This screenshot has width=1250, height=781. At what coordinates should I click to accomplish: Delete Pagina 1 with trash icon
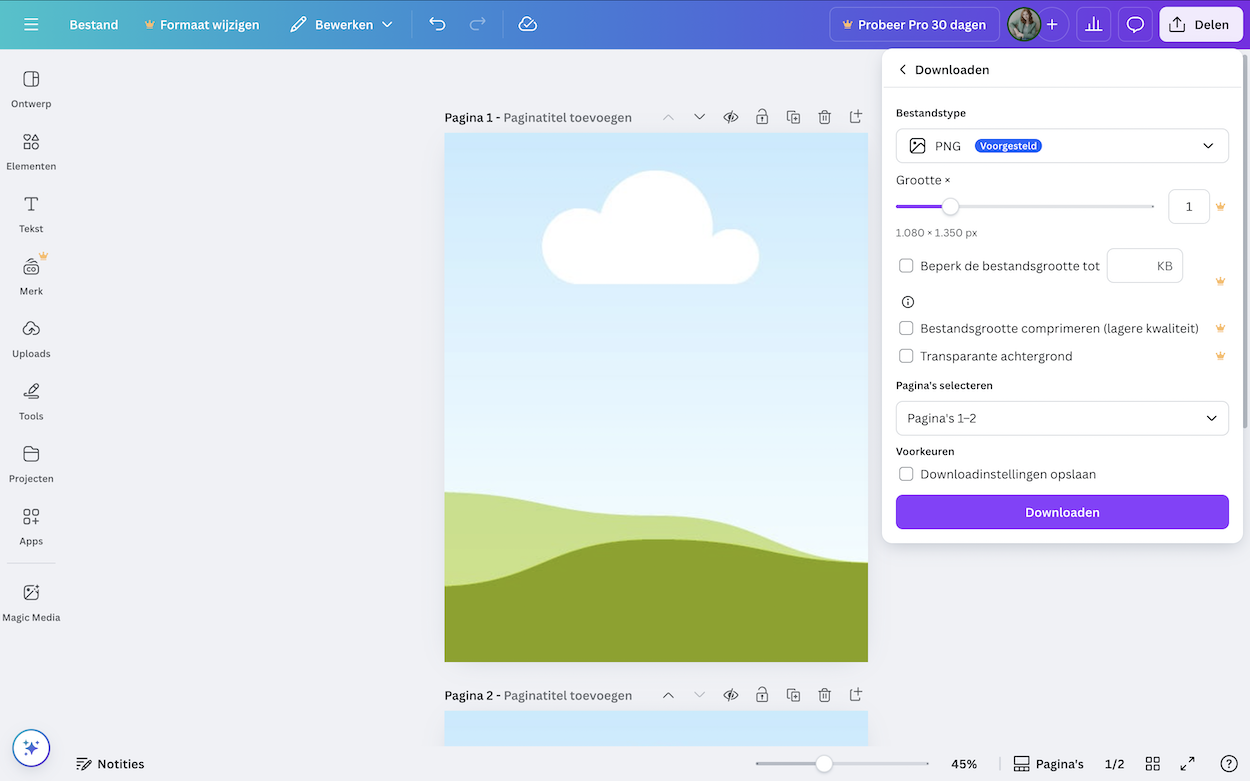(824, 117)
